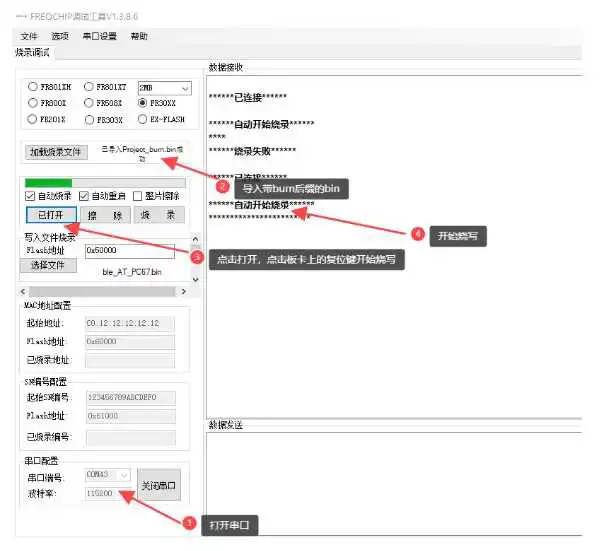
Task: Open the 帮助 menu
Action: [139, 36]
